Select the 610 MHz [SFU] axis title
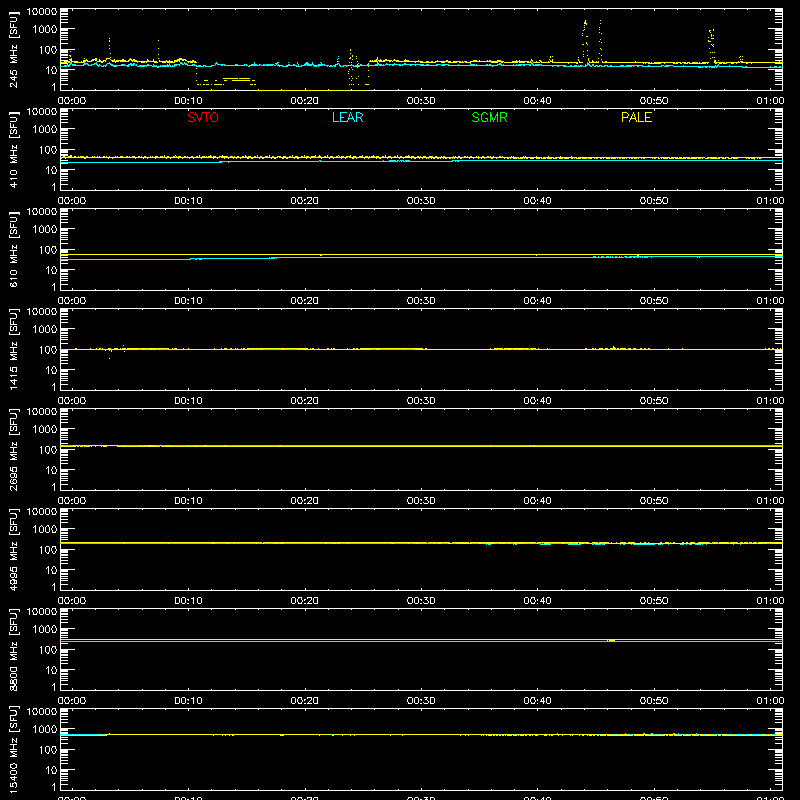Screen dimensions: 800x800 click(14, 250)
